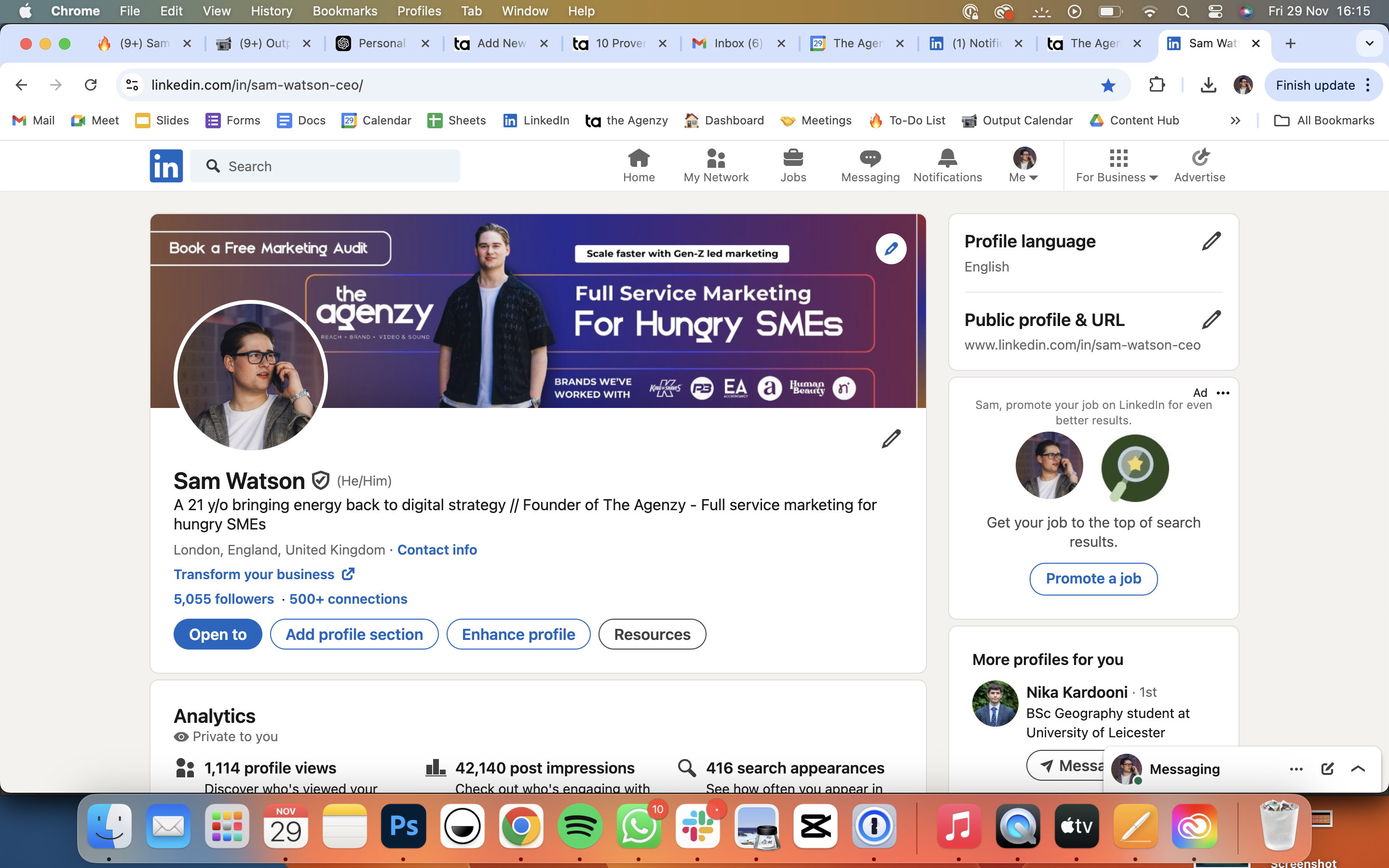Open the All Bookmarks folder
Viewport: 1389px width, 868px height.
pos(1323,121)
